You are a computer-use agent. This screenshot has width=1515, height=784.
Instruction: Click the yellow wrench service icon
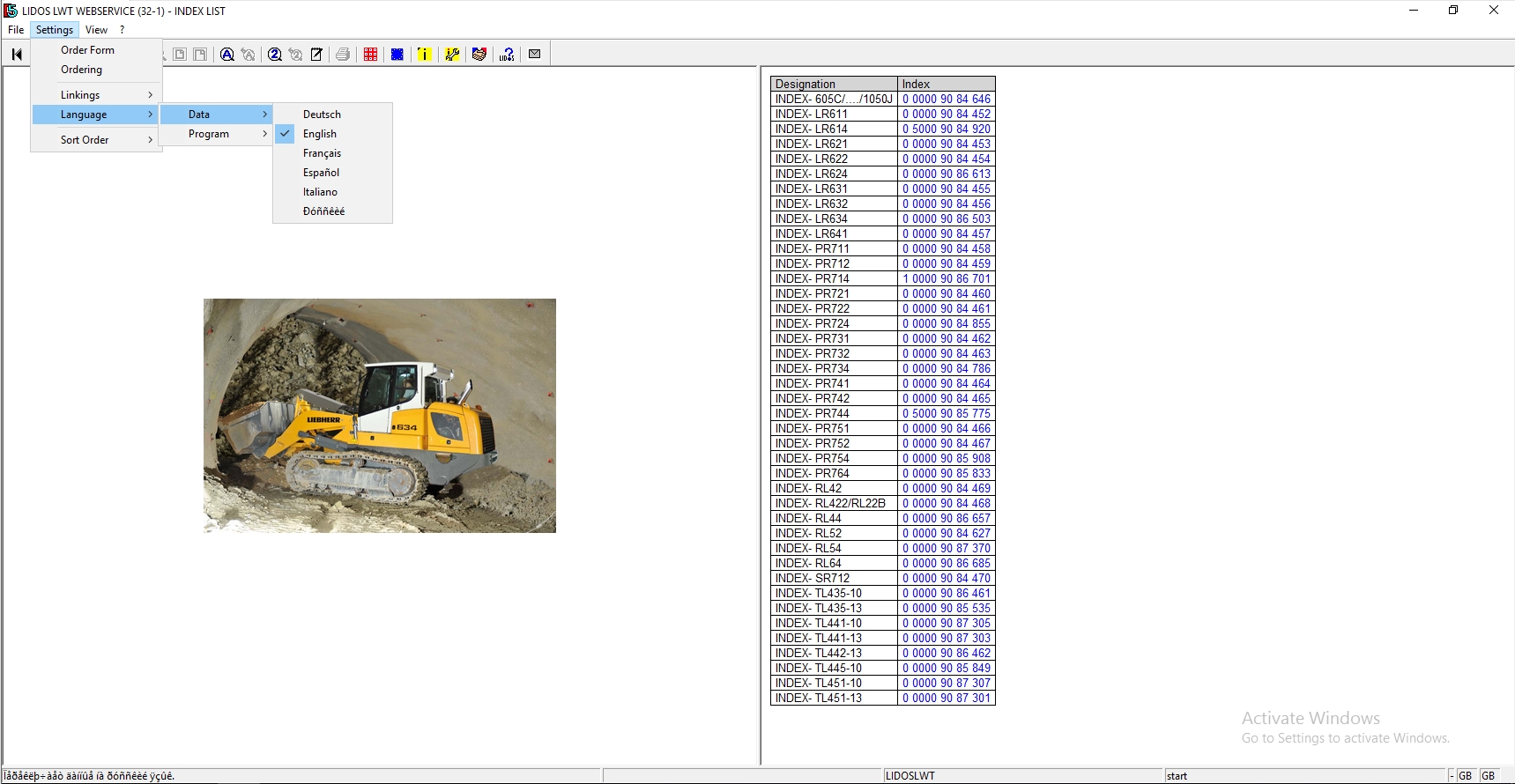[452, 55]
